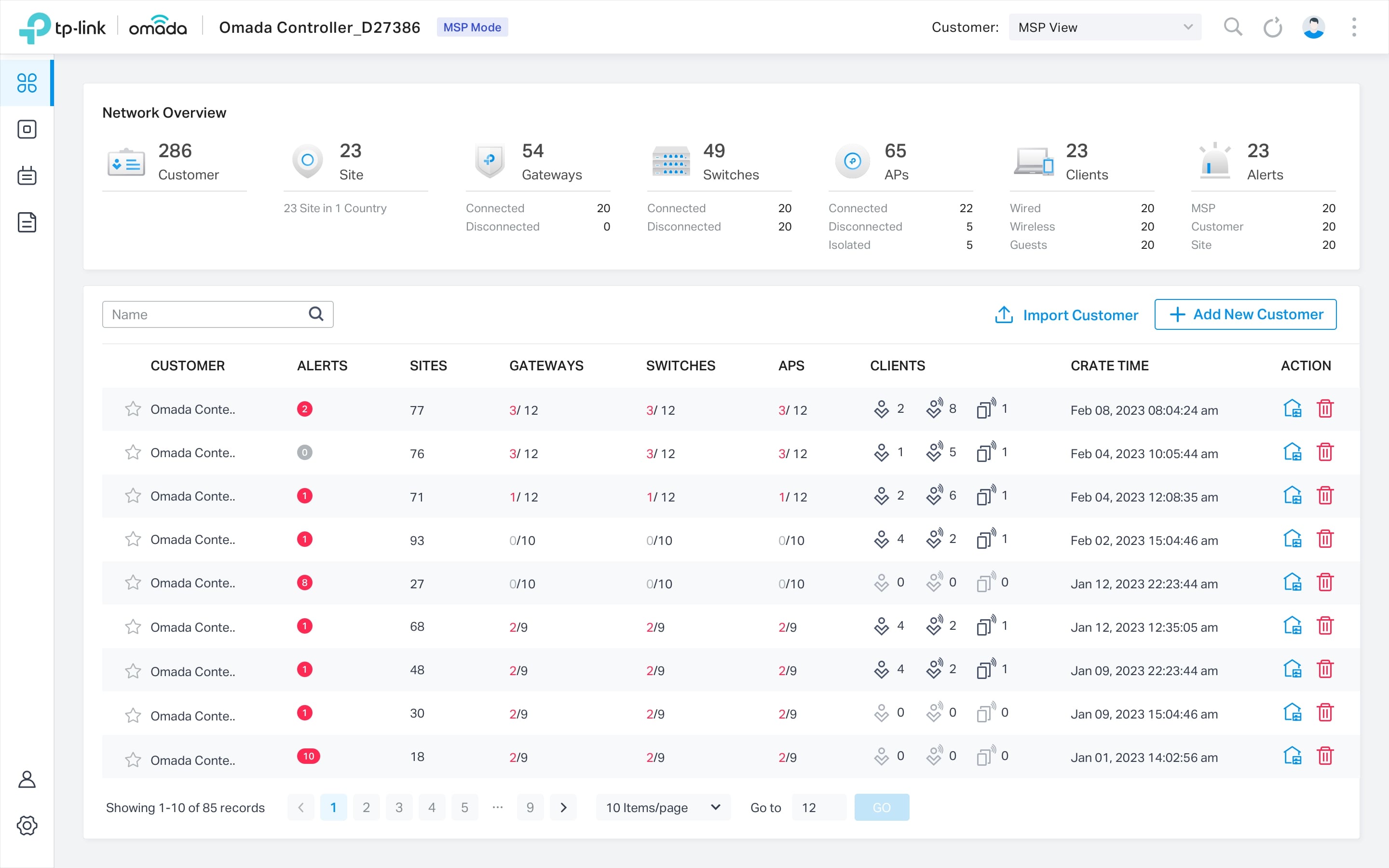The width and height of the screenshot is (1389, 868).
Task: Favorite the customer with 71 sites
Action: point(133,495)
